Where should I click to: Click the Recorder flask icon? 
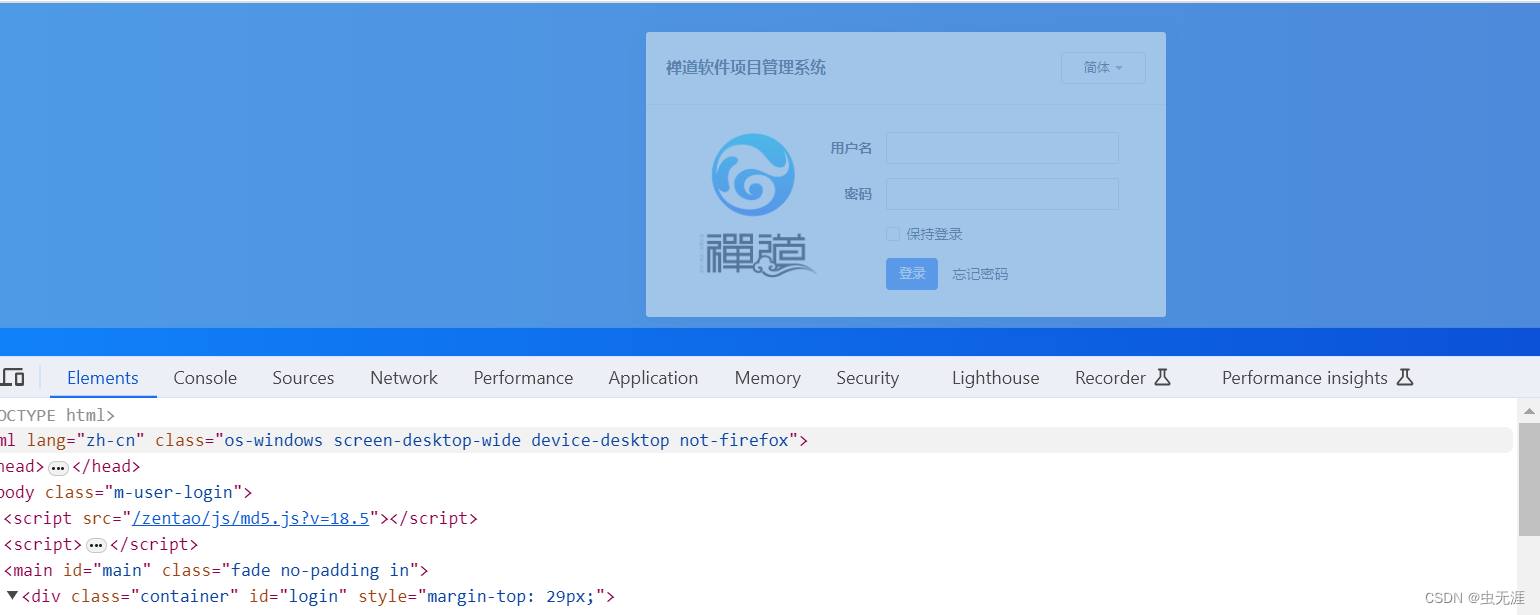tap(1162, 377)
